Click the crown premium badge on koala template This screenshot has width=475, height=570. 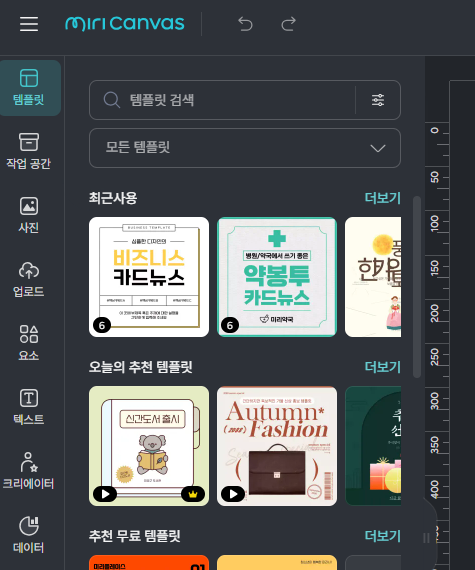point(193,494)
